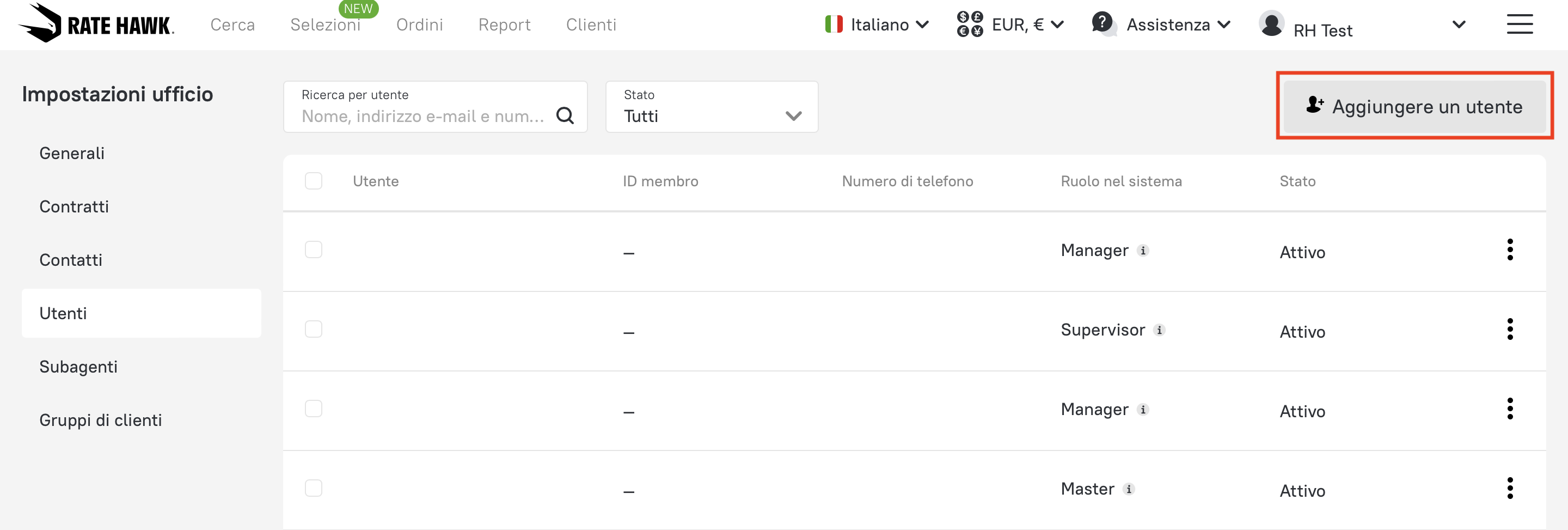This screenshot has width=1568, height=530.
Task: Open the Contratti settings link
Action: [x=74, y=206]
